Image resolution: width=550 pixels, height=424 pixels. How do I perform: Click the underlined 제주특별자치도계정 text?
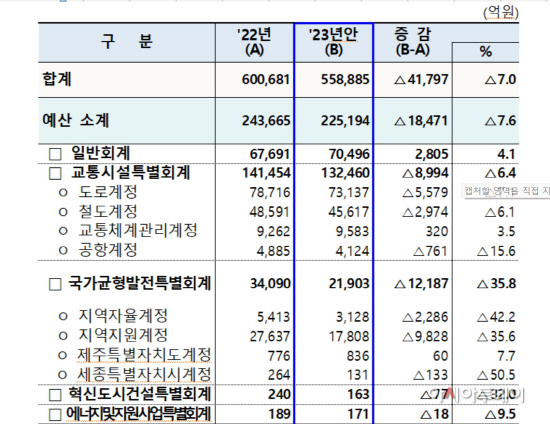(145, 355)
